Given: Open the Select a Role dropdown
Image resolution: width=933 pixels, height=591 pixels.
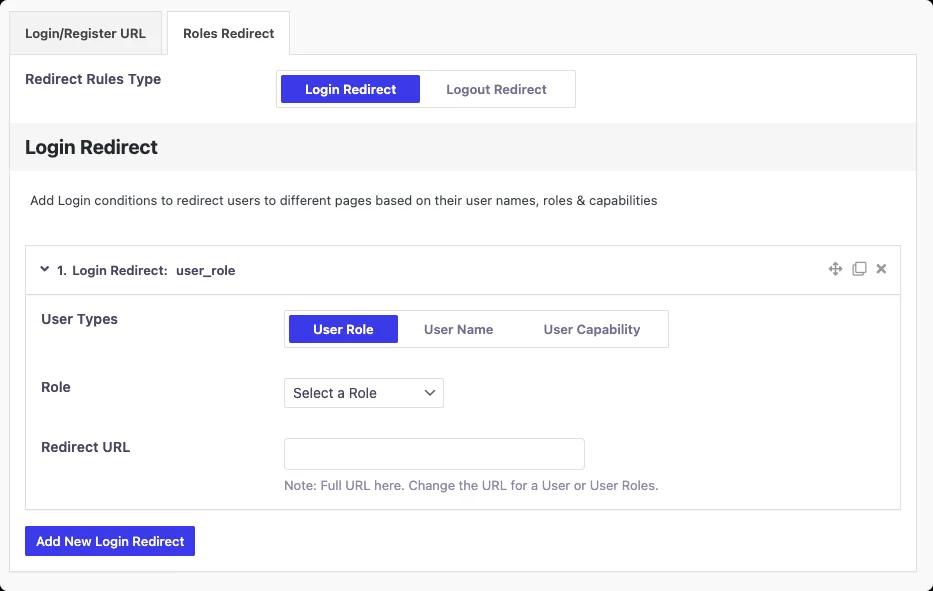Looking at the screenshot, I should click(364, 393).
